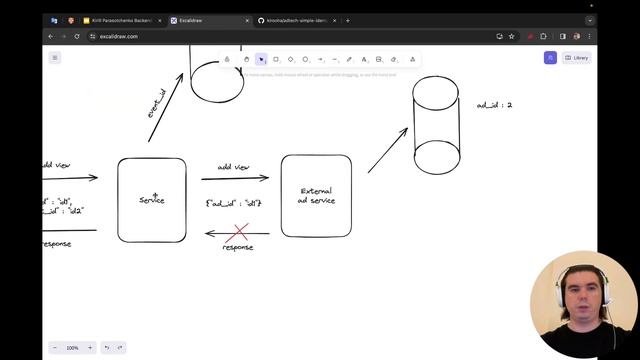The image size is (640, 360).
Task: Open a new browser tab
Action: coord(348,20)
